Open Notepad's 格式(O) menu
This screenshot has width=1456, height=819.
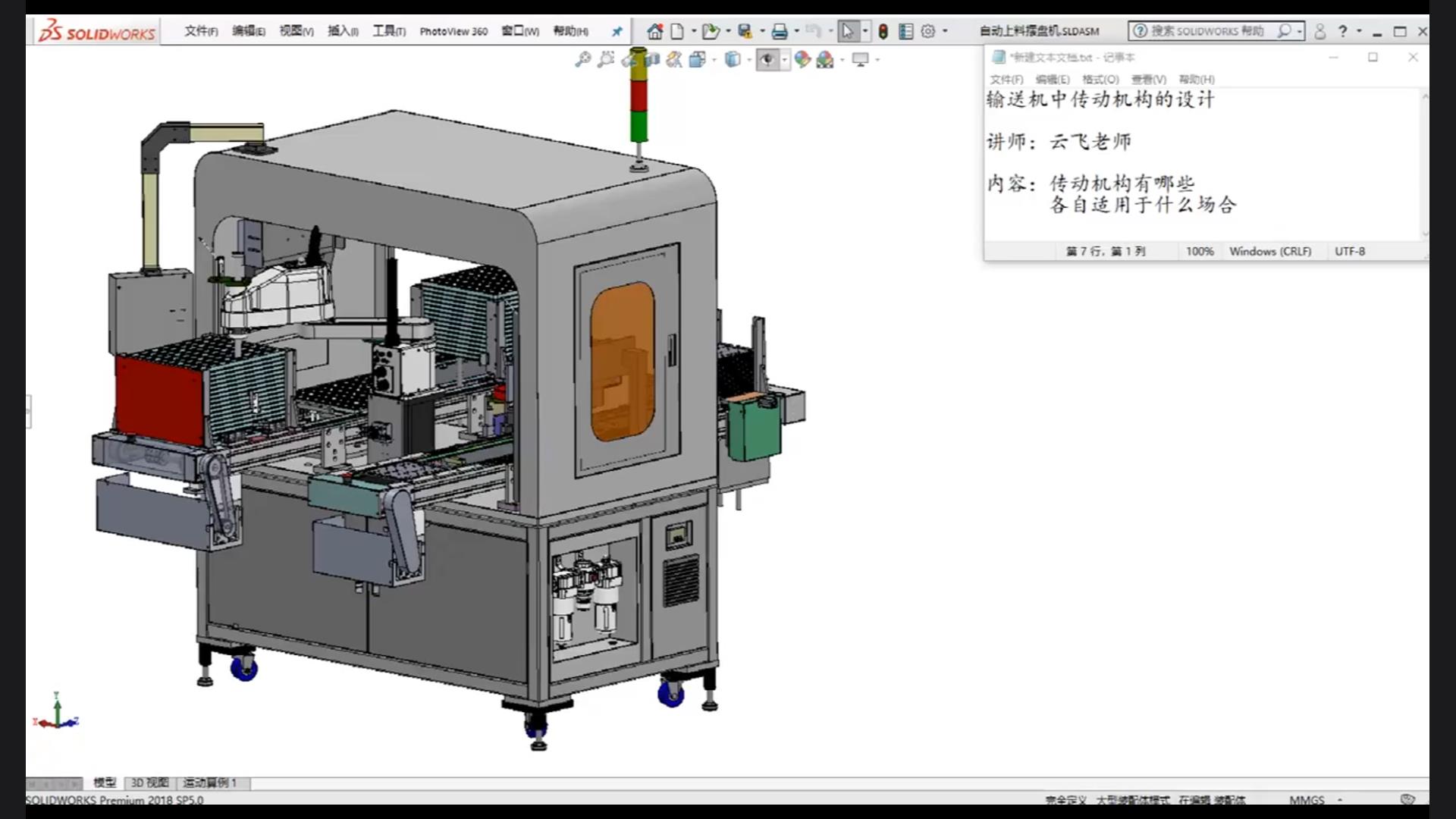(1100, 79)
